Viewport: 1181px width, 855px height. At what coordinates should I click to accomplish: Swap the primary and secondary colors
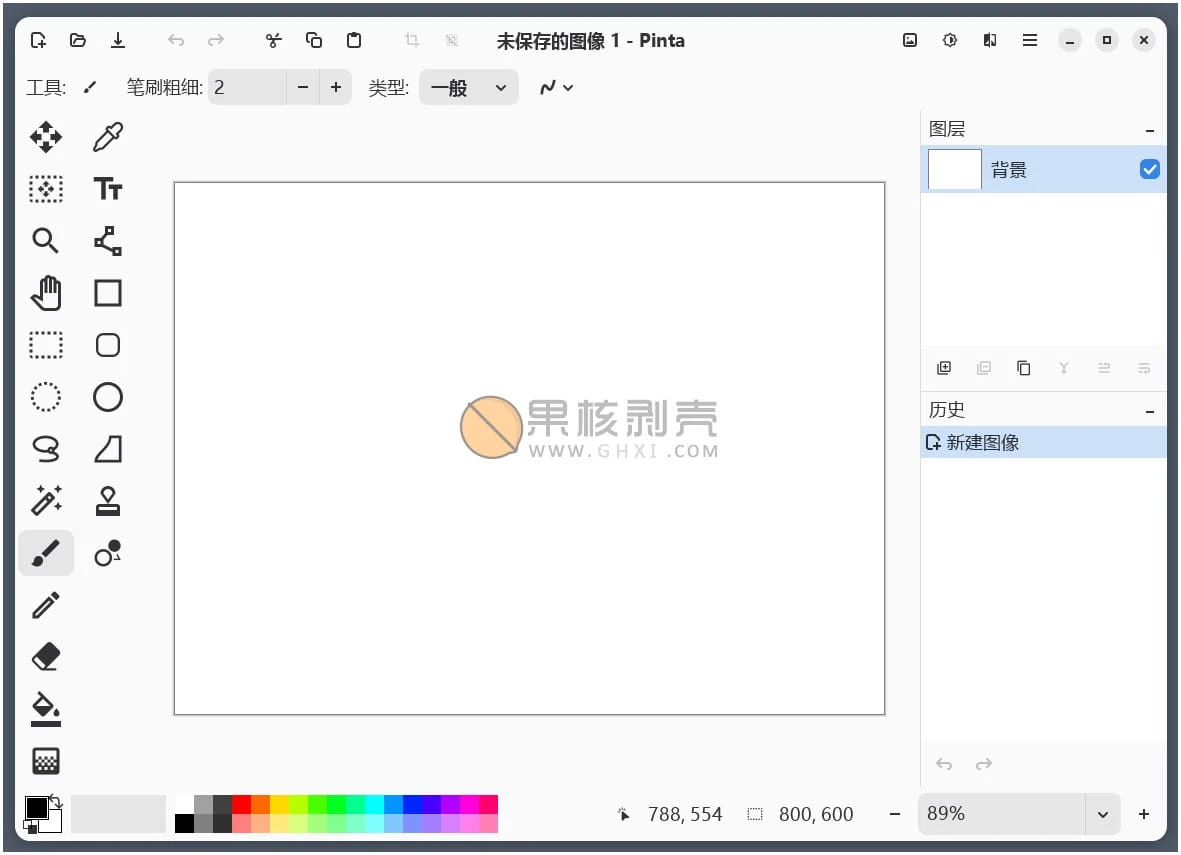click(x=57, y=800)
